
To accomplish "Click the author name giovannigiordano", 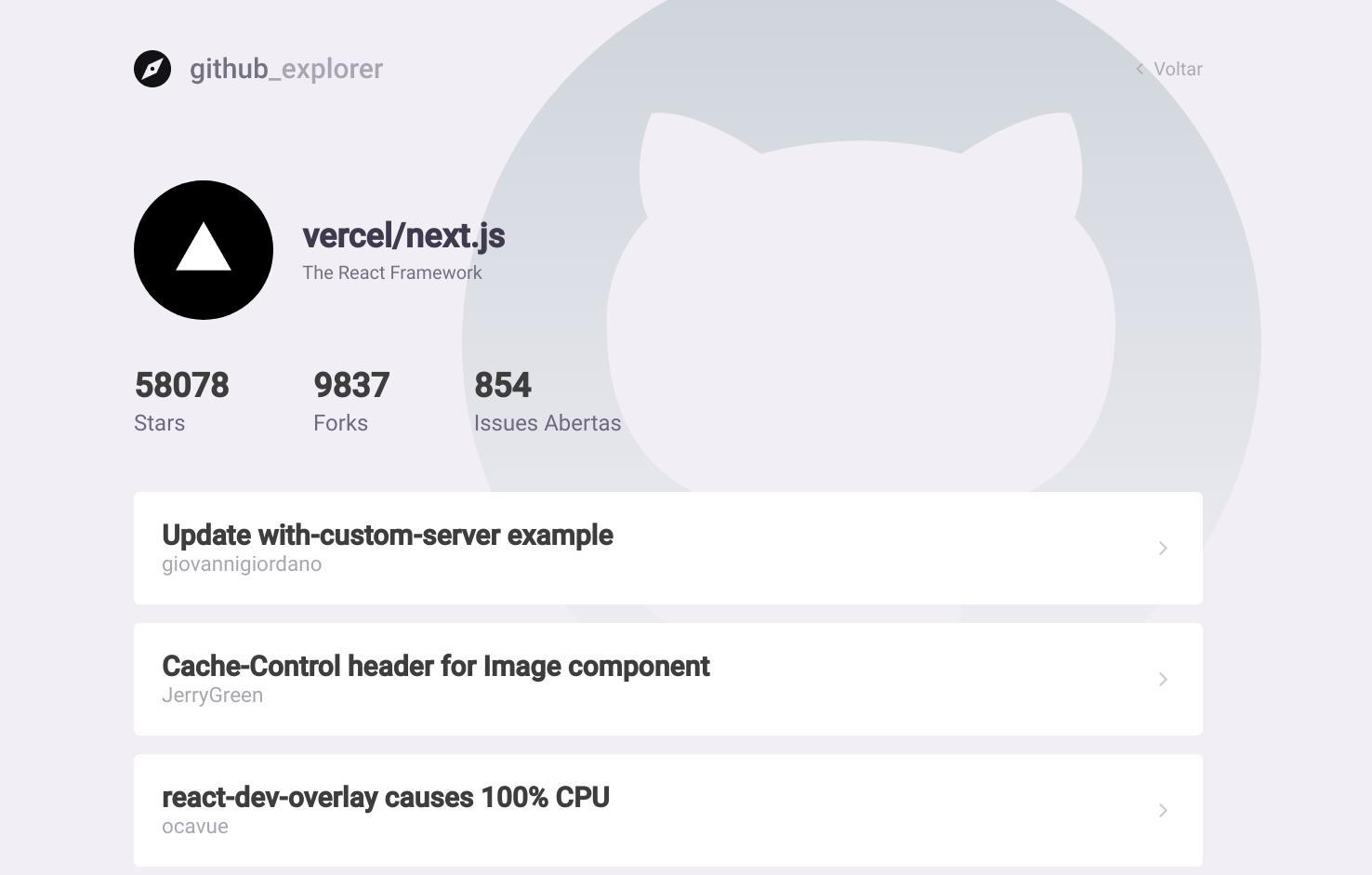I will pos(242,563).
